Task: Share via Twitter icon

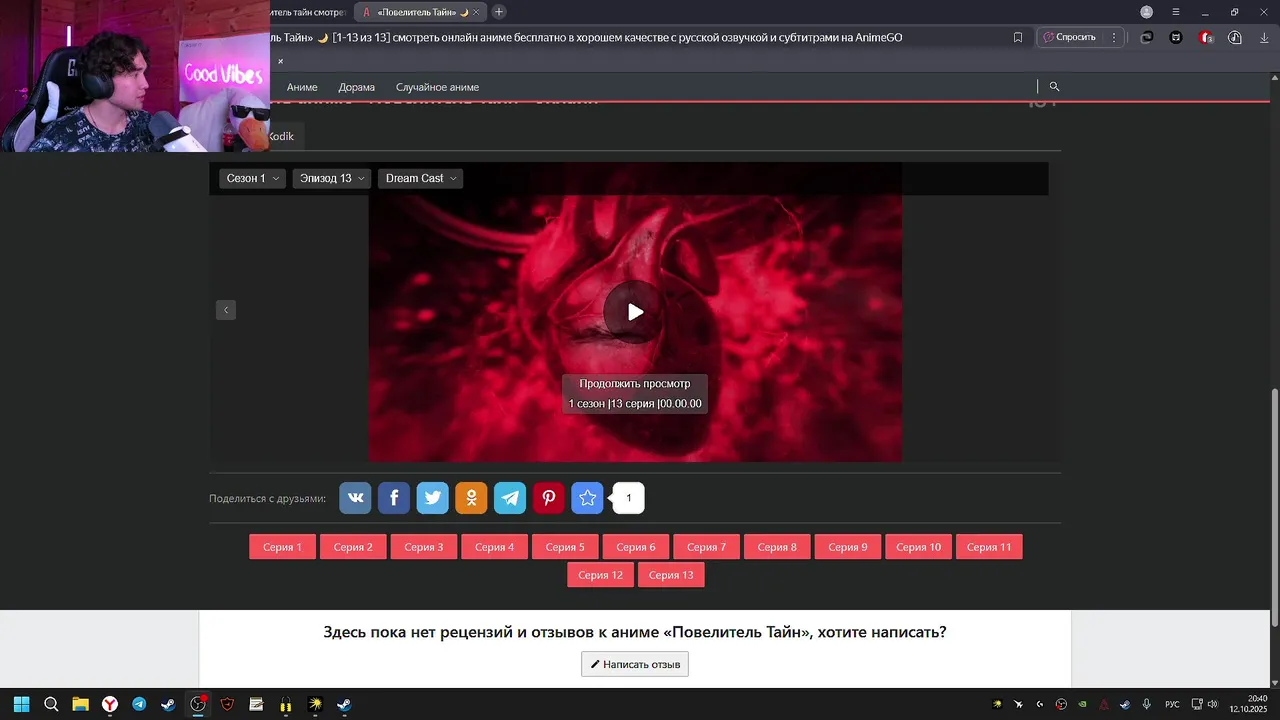Action: click(433, 498)
